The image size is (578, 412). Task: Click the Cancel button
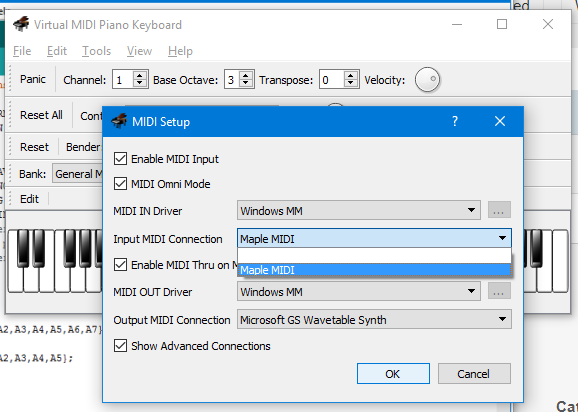tap(474, 374)
